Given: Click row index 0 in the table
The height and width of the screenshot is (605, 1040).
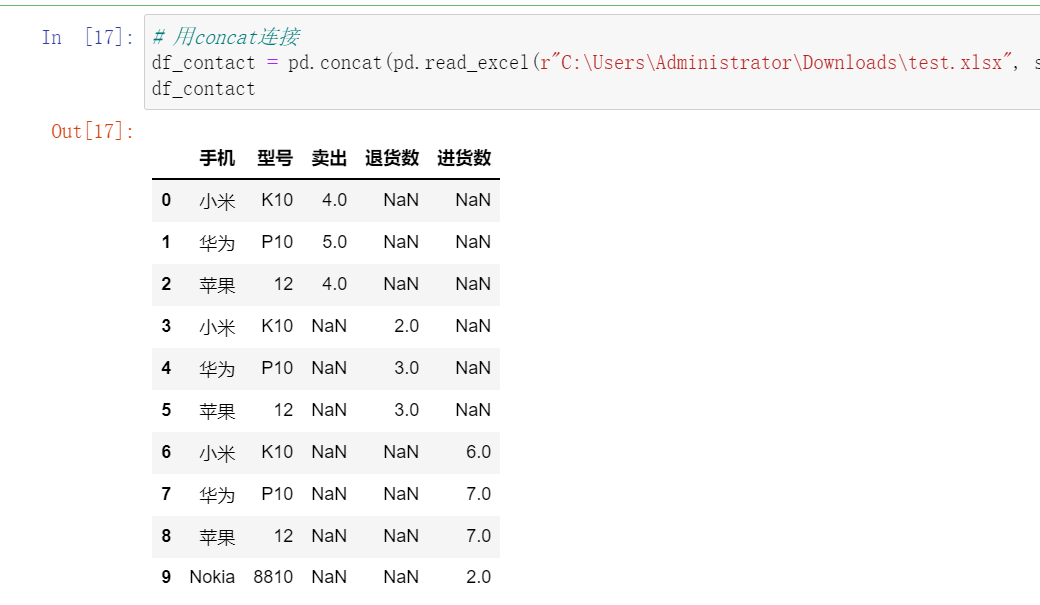Looking at the screenshot, I should [x=166, y=200].
